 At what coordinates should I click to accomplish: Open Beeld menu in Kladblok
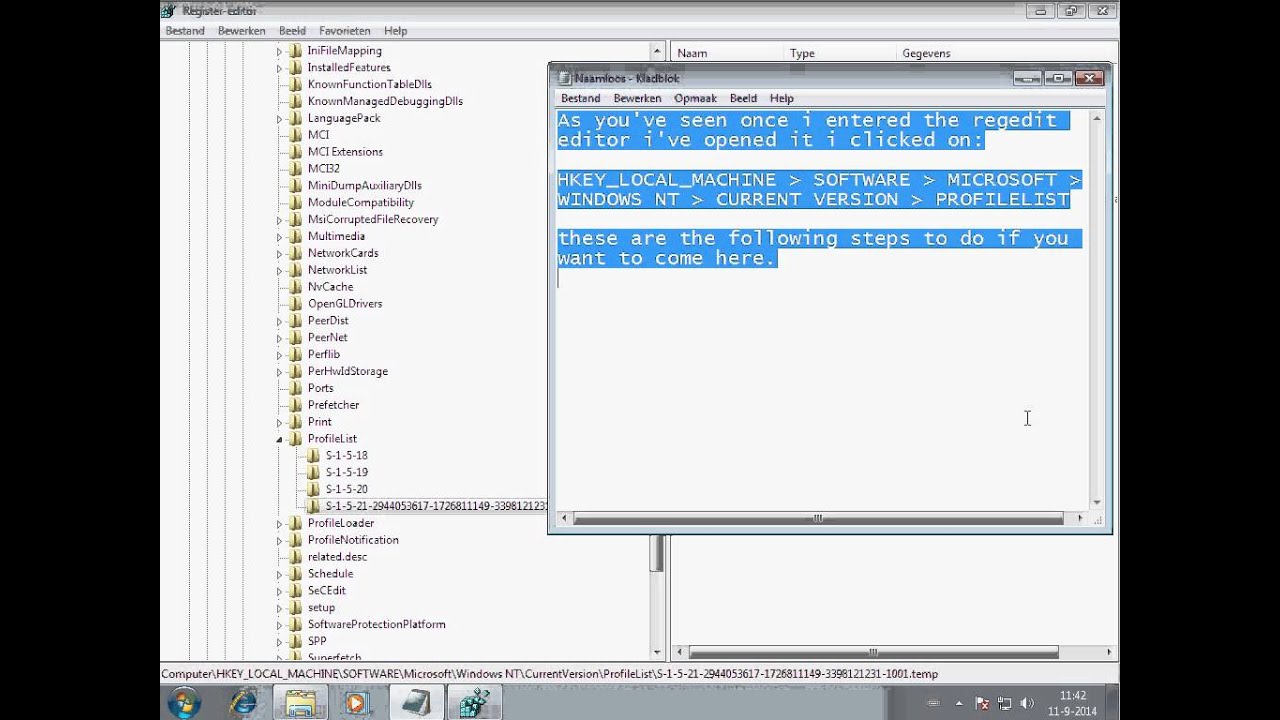tap(743, 98)
